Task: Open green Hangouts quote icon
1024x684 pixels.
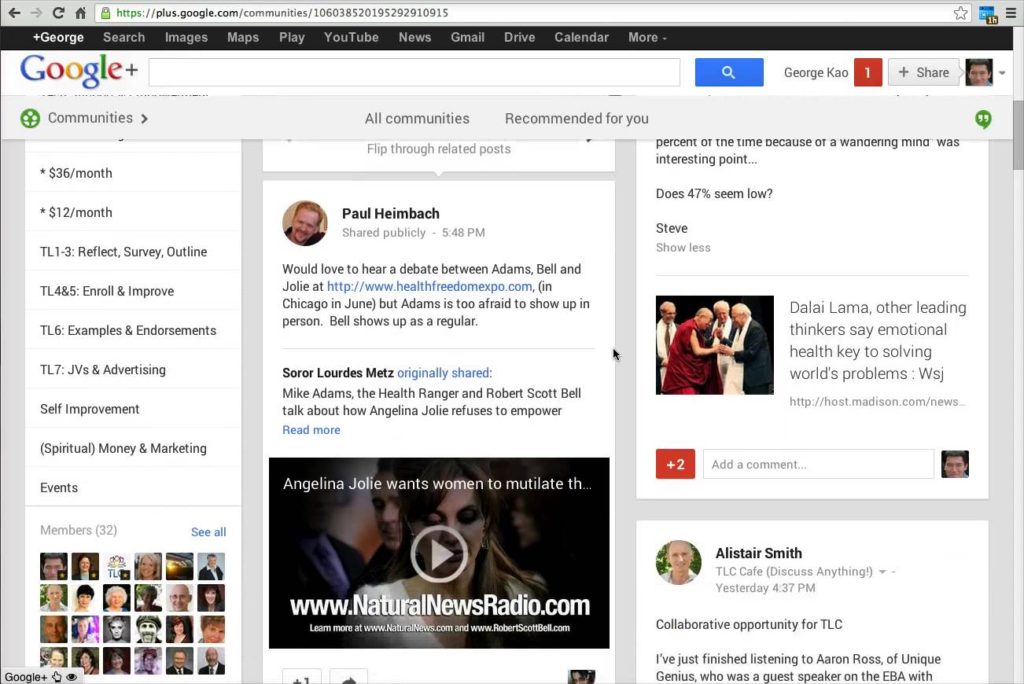Action: click(983, 119)
